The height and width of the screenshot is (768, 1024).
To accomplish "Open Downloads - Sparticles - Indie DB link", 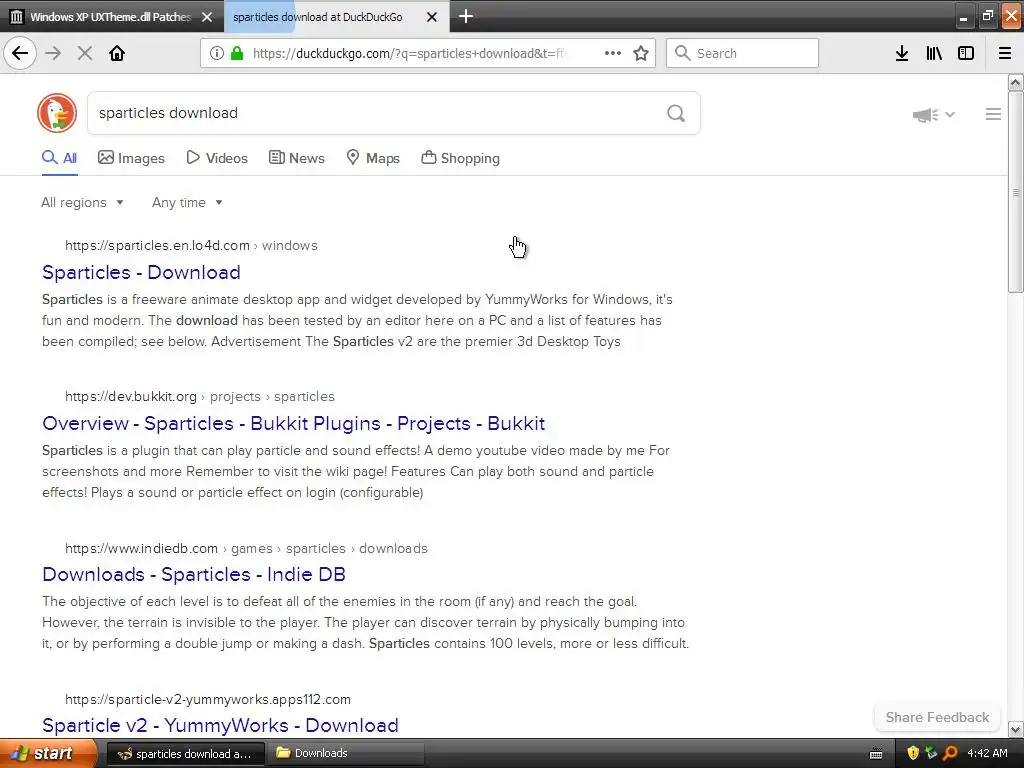I will pyautogui.click(x=194, y=574).
